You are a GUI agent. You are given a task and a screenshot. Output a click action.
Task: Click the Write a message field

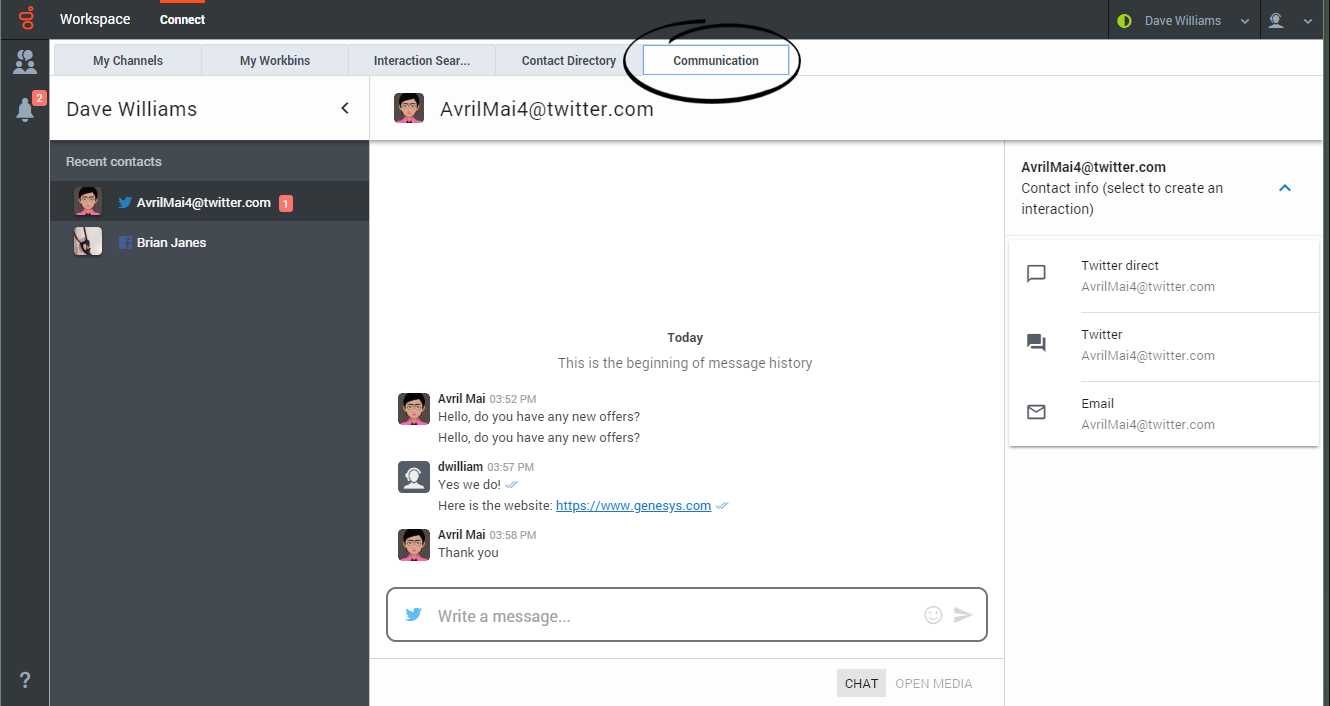coord(670,616)
